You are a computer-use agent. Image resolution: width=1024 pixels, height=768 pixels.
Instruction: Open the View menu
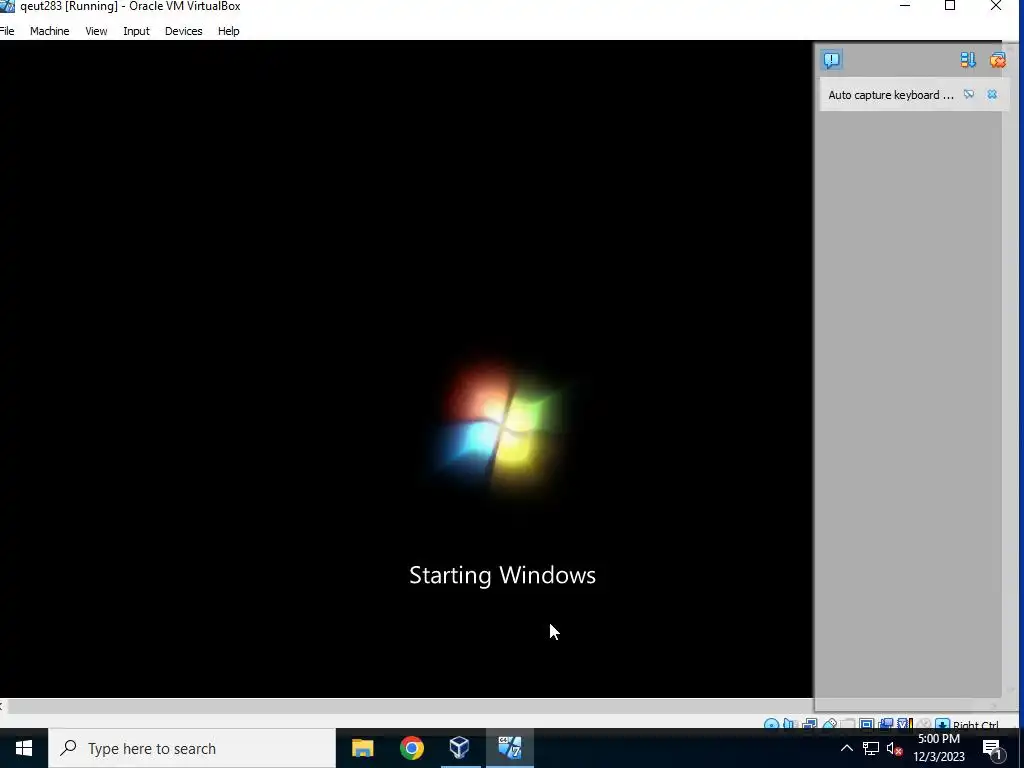[x=96, y=31]
